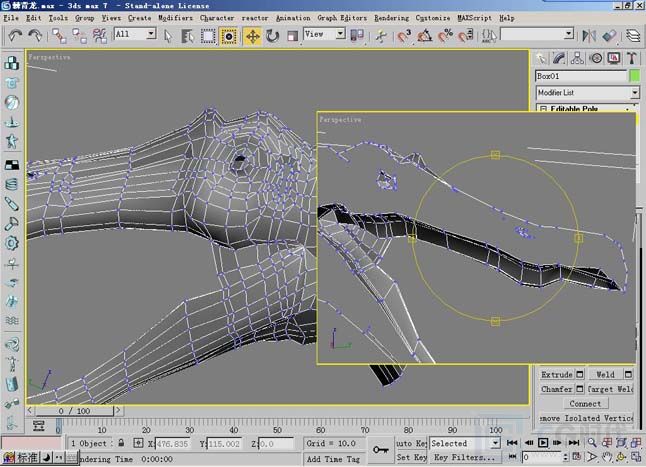Select the Move transform tool
Screen dimensions: 646x467
[x=252, y=35]
